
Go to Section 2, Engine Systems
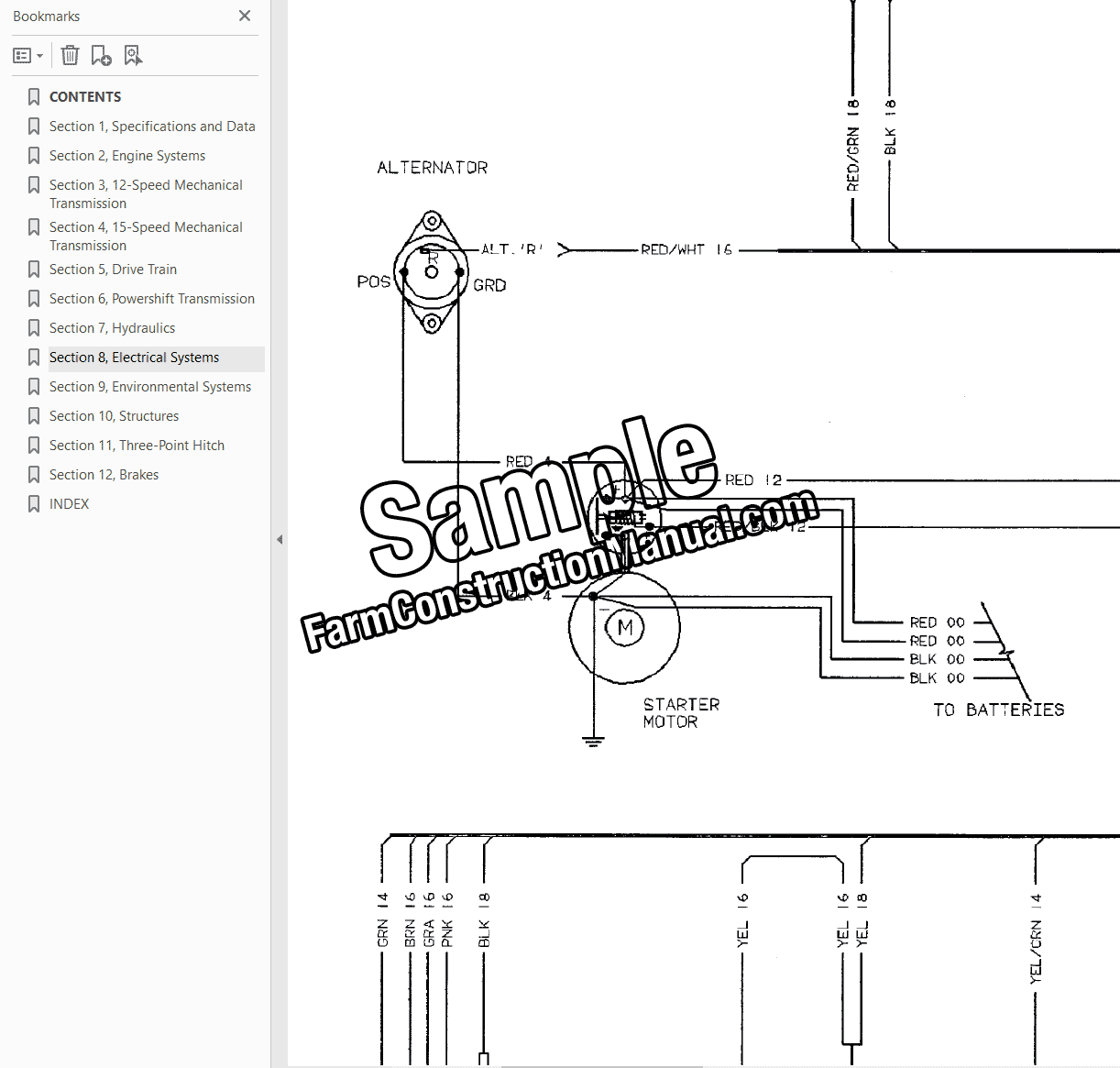[x=127, y=156]
